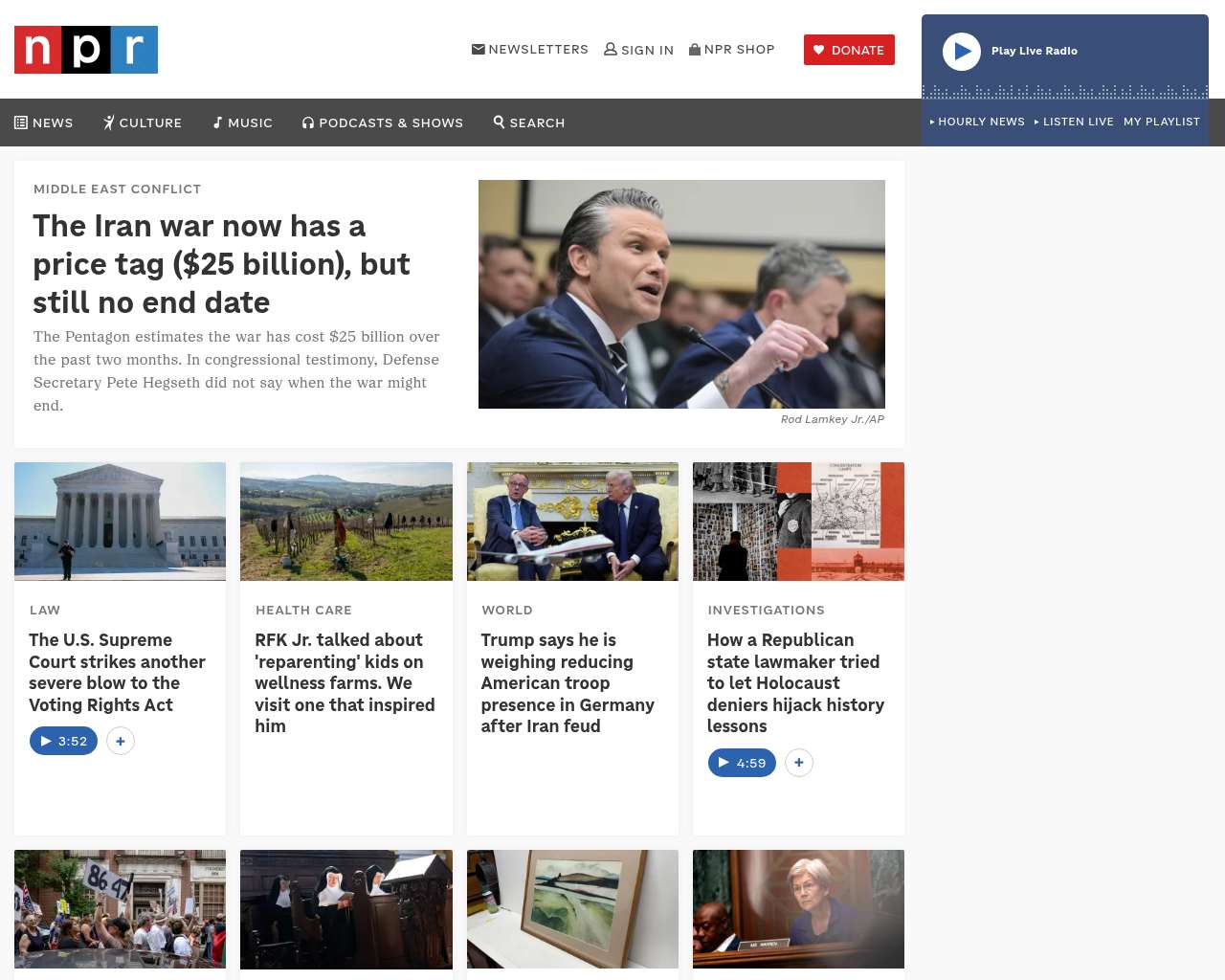1225x980 pixels.
Task: Read the Supreme Court Voting Rights Act story
Action: [x=118, y=672]
